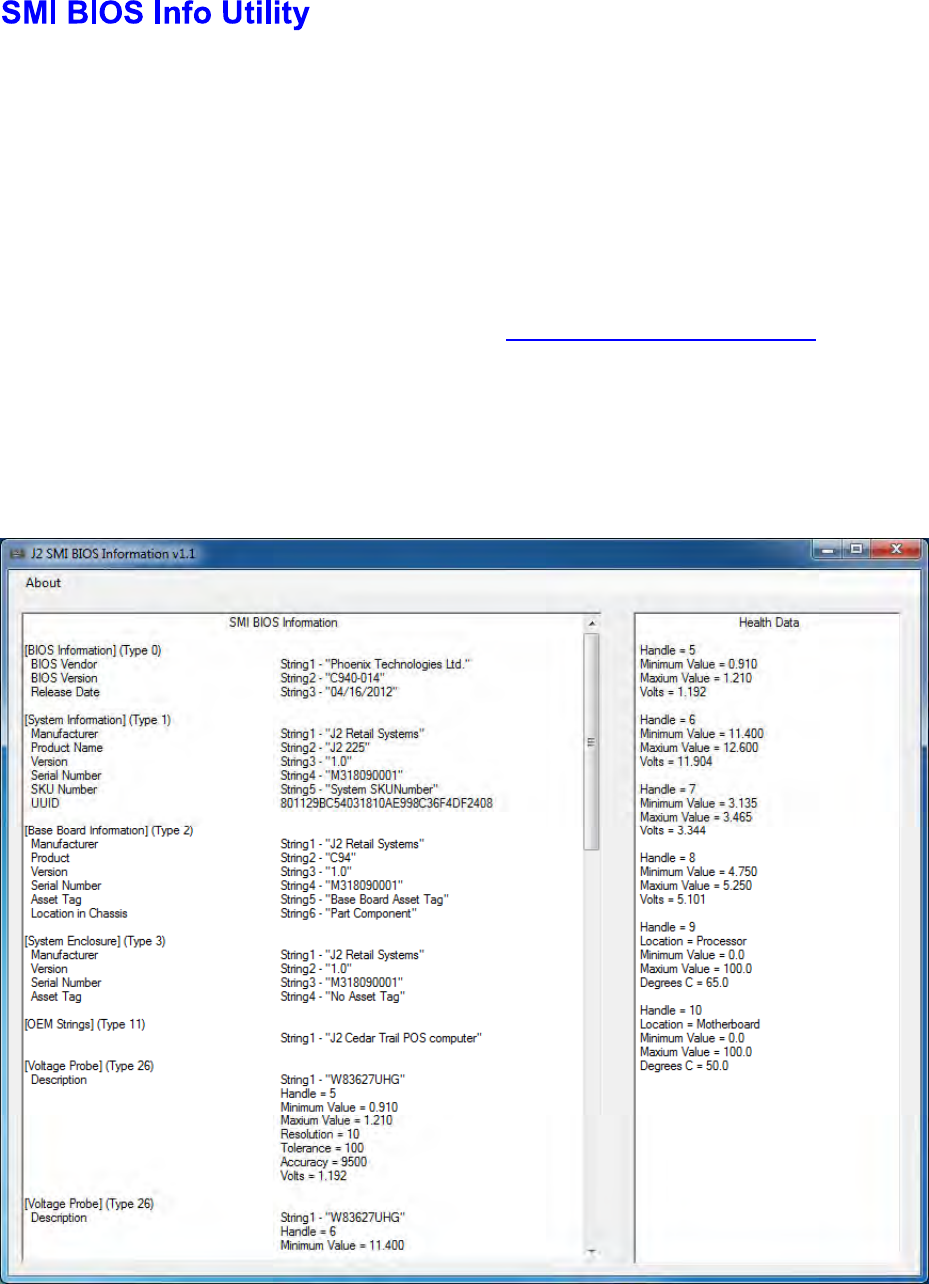Click the 'Accuracy = 9500' line
This screenshot has width=929, height=1284.
[x=324, y=1163]
